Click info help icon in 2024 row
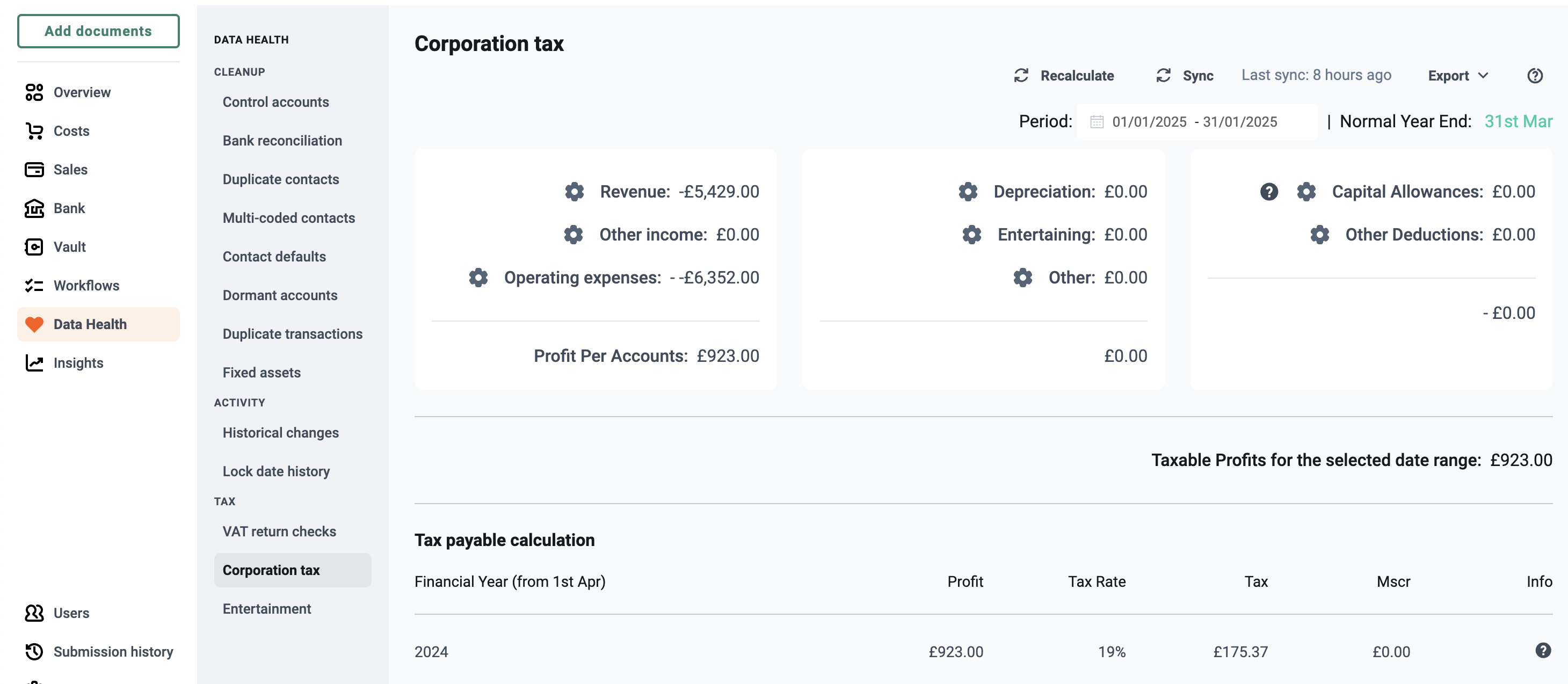 1543,651
